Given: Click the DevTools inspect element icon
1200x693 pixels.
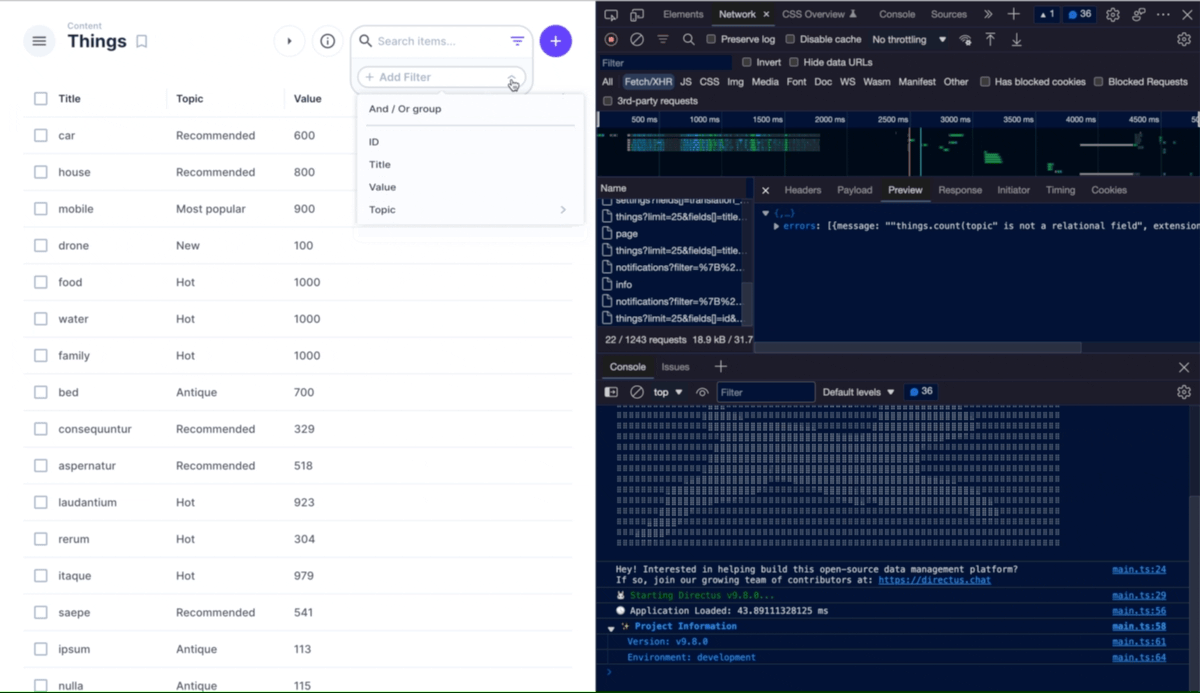Looking at the screenshot, I should click(611, 14).
